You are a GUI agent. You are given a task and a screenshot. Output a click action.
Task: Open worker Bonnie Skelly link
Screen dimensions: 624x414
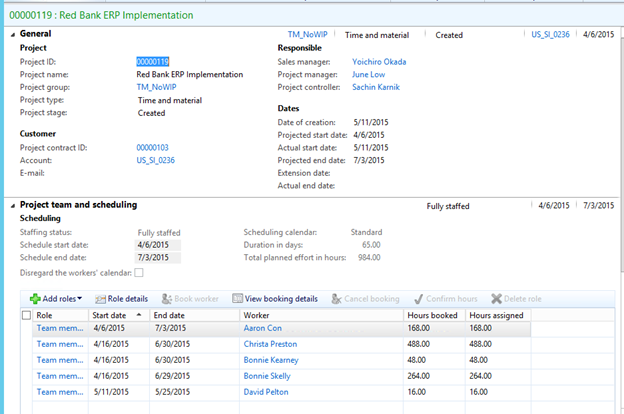tap(267, 376)
